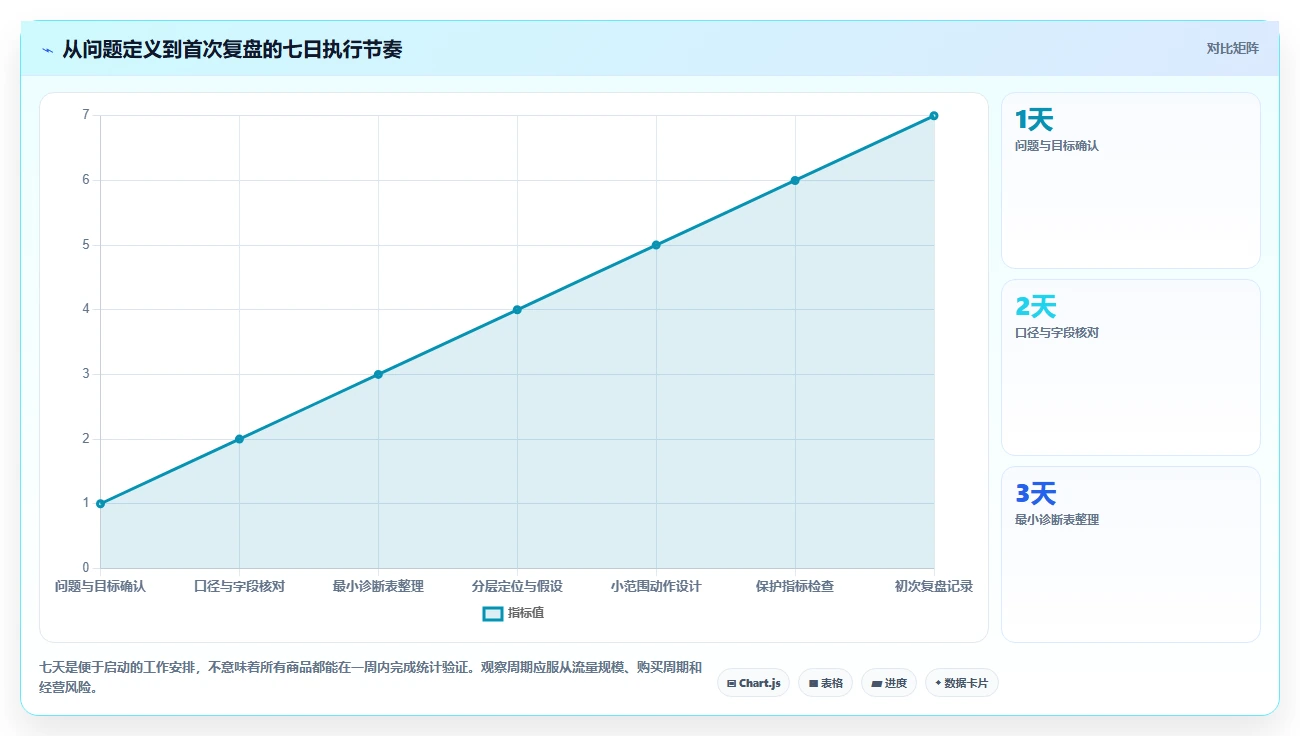Click the 小范围动作设计 axis label
This screenshot has height=736, width=1300.
(656, 586)
